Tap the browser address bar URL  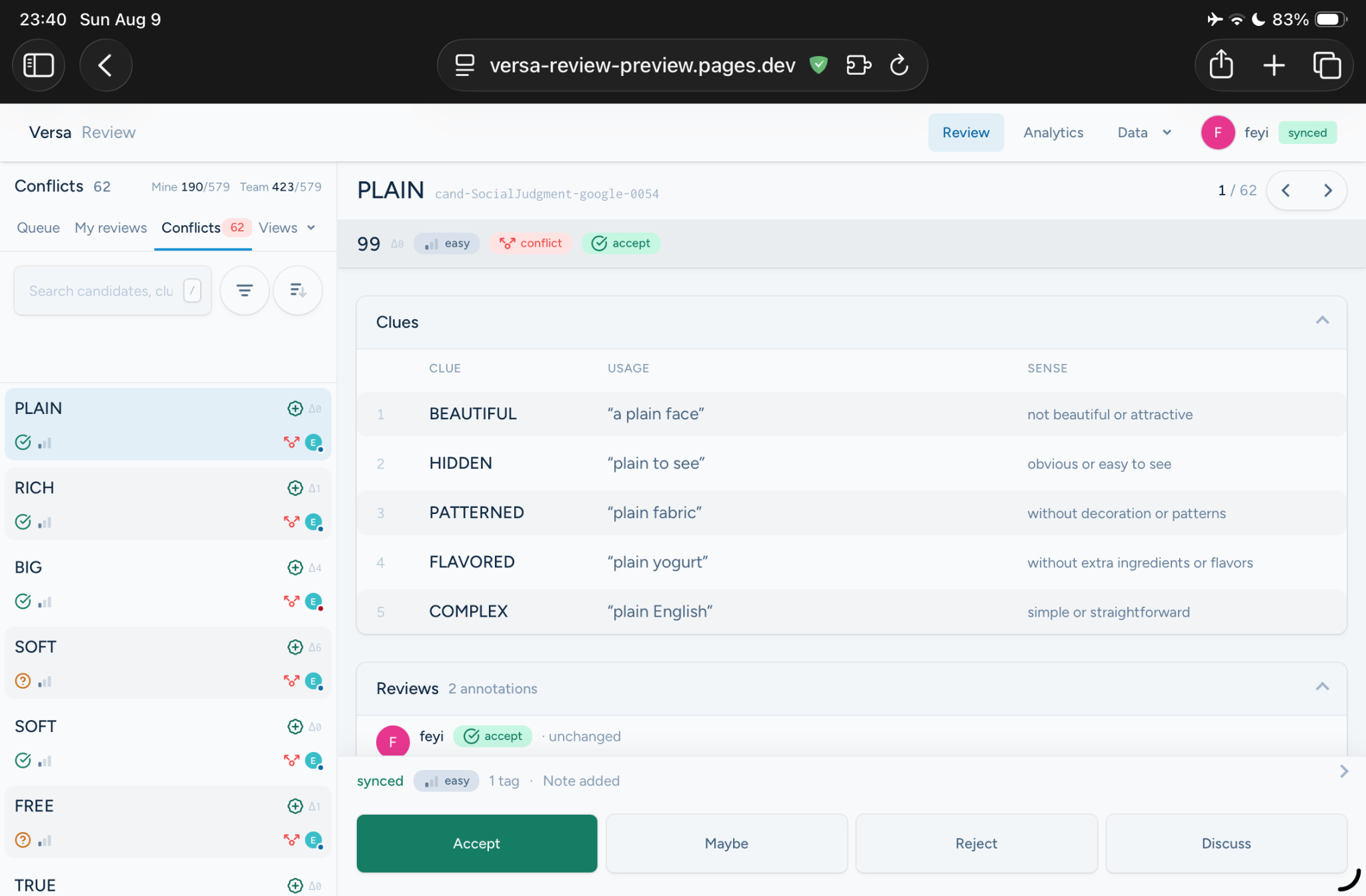642,65
